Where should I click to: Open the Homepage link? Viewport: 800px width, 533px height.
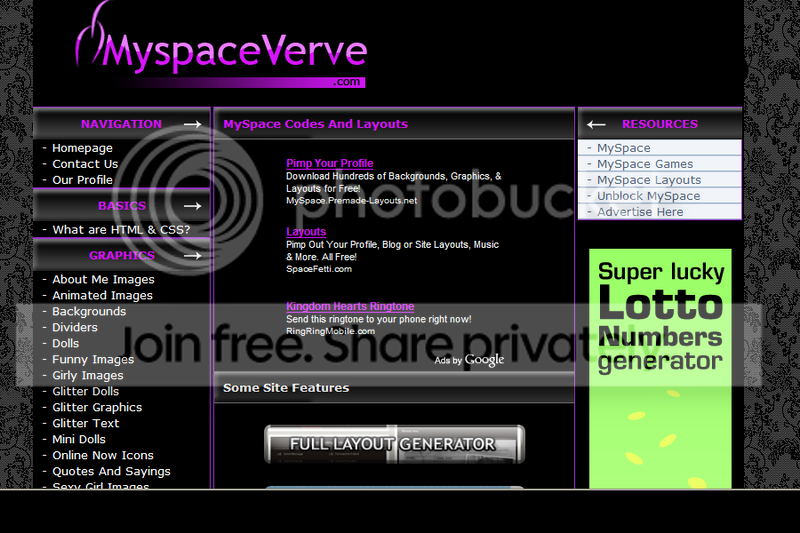click(82, 148)
